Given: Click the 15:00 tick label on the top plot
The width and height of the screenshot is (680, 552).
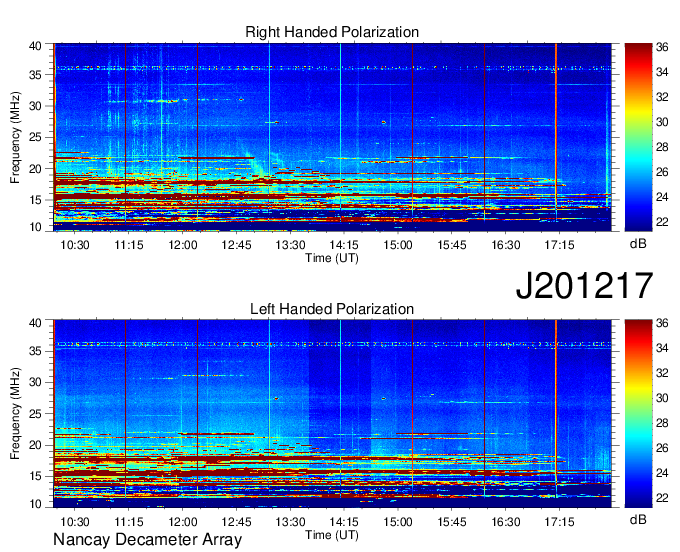Looking at the screenshot, I should pyautogui.click(x=398, y=245).
